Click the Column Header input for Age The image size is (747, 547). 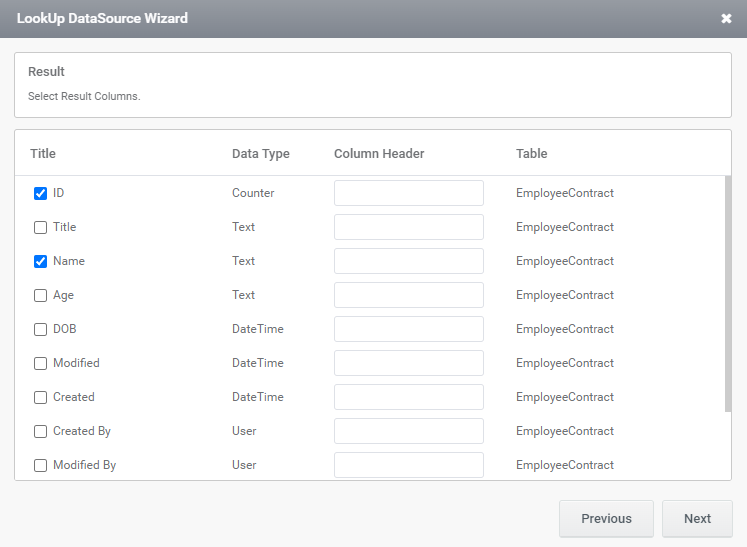(x=409, y=295)
